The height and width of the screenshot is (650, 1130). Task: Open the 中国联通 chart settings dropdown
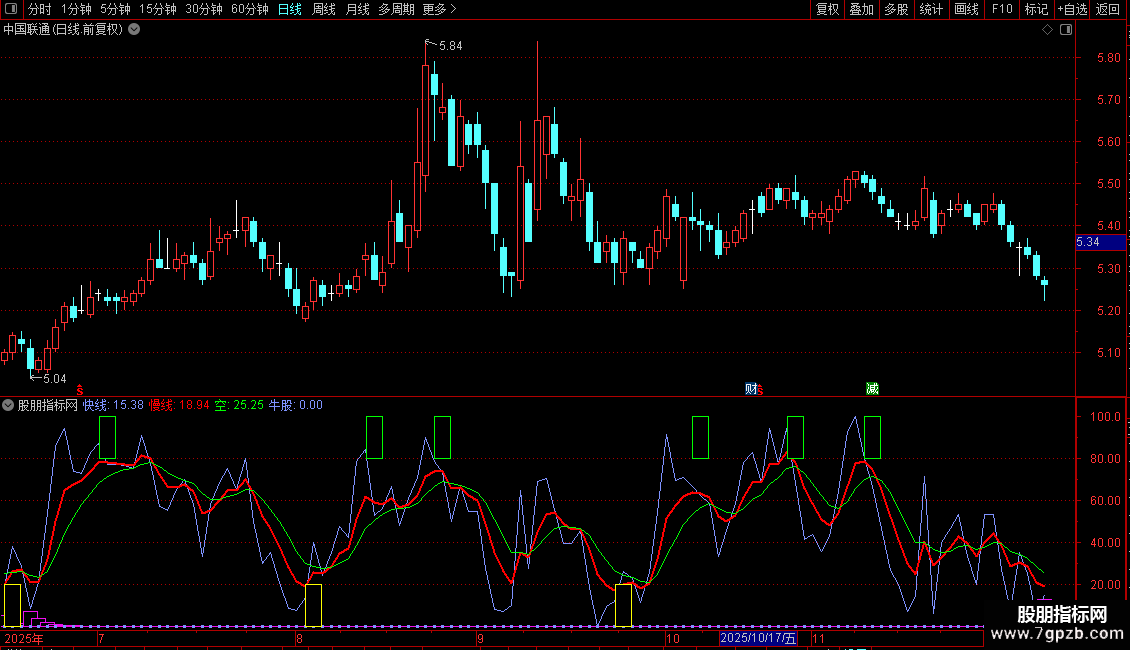coord(134,30)
